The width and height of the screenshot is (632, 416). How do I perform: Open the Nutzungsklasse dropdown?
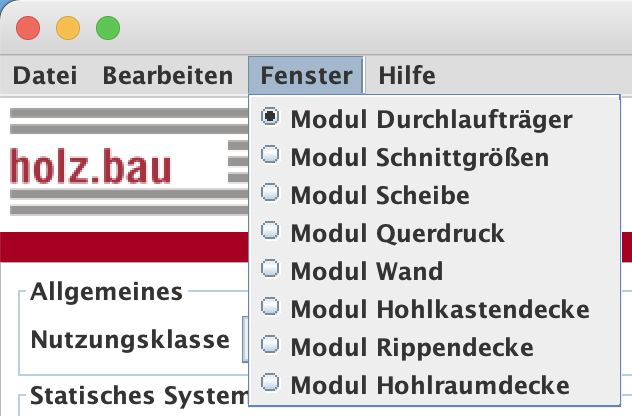[245, 339]
